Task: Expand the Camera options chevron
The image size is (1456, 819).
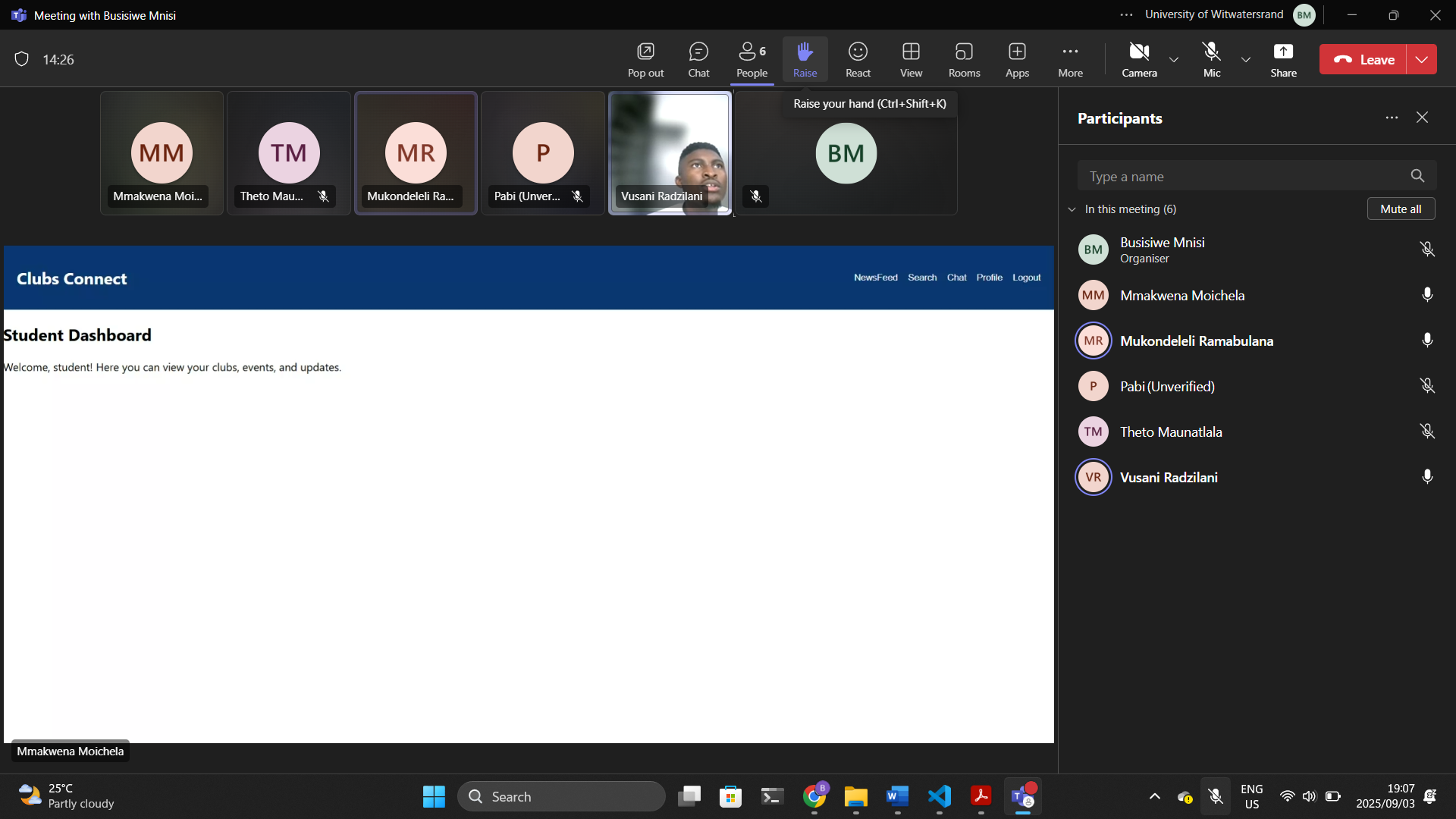Action: tap(1174, 59)
